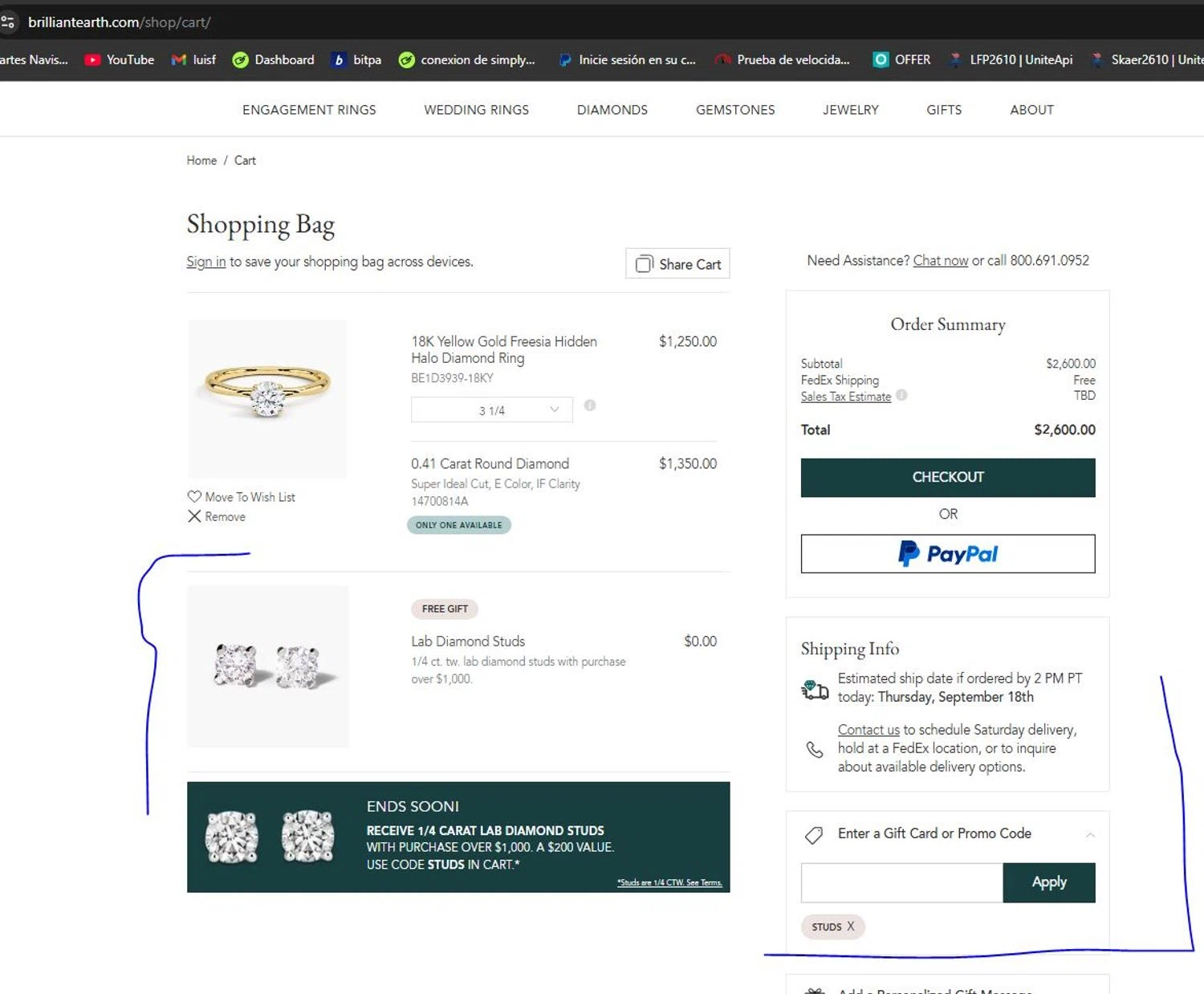Click the Sales Tax Estimate info icon
Image resolution: width=1204 pixels, height=994 pixels.
[901, 395]
